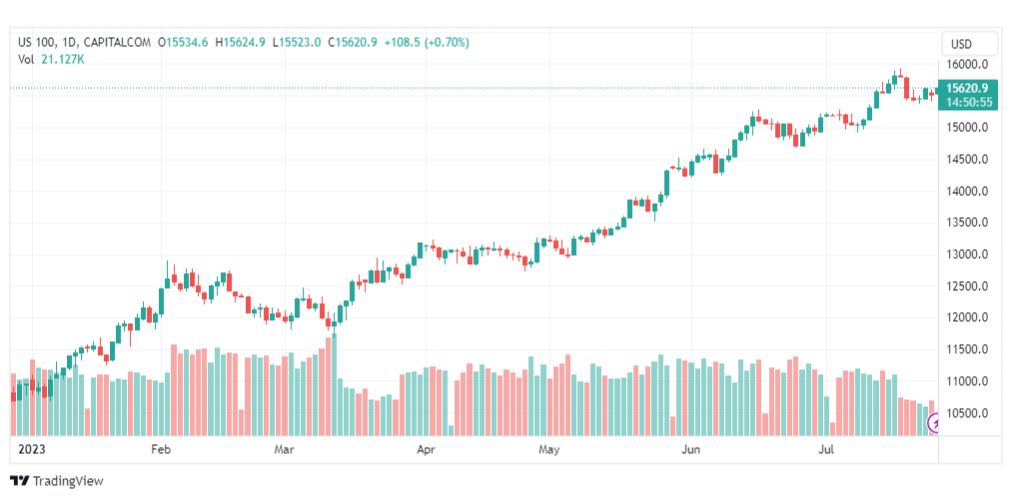
Task: Click the Feb marker on time axis
Action: pos(162,451)
